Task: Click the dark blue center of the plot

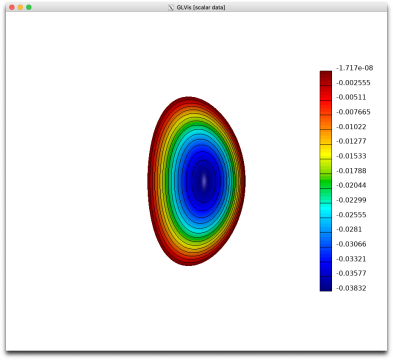Action: 203,181
